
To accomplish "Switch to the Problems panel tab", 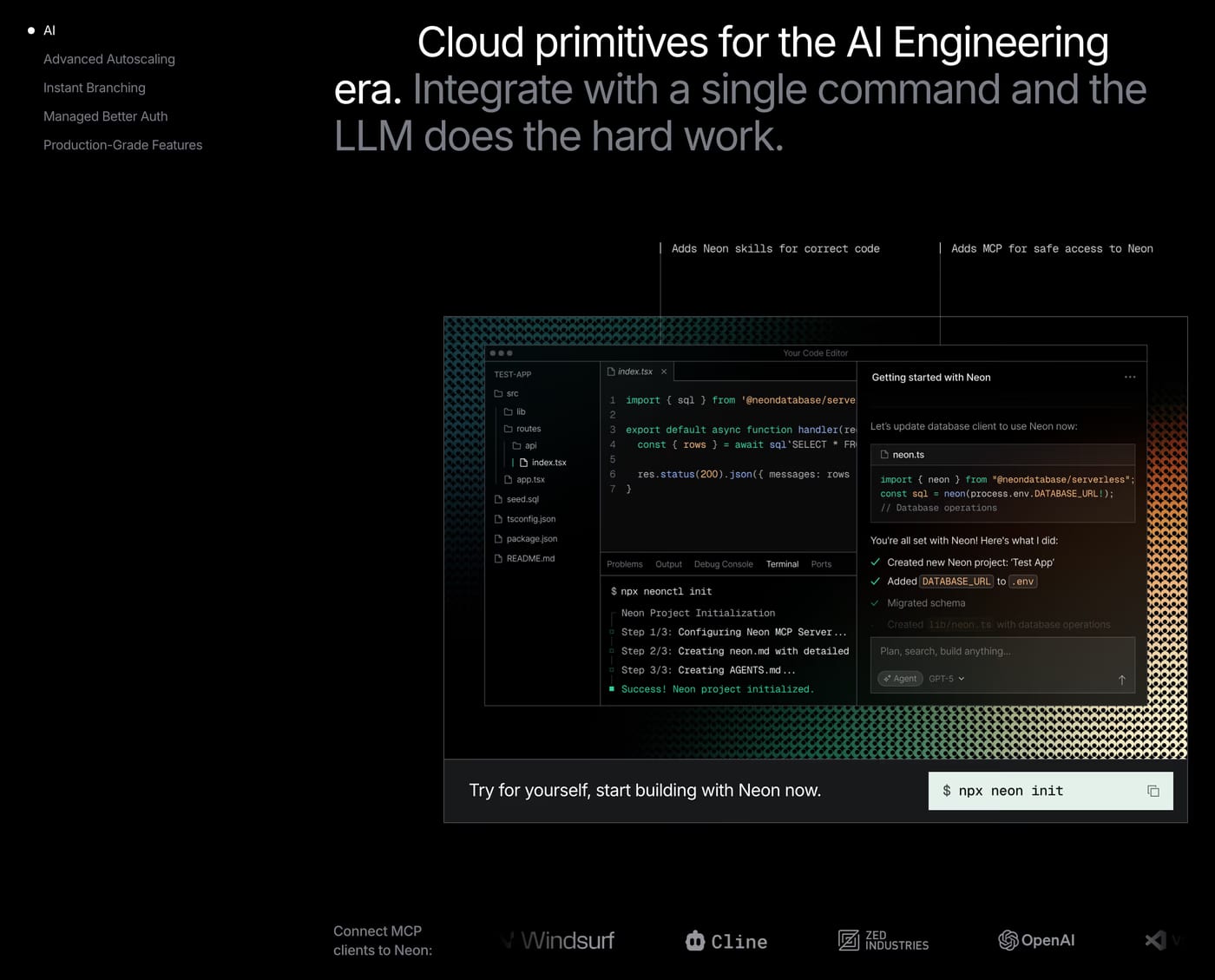I will (x=625, y=564).
